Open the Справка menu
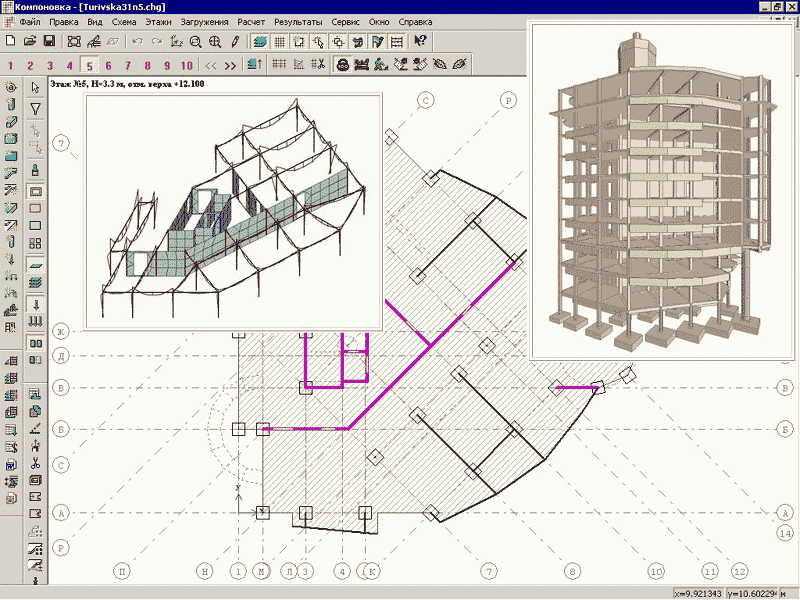Screen dimensions: 800x600 pos(415,21)
